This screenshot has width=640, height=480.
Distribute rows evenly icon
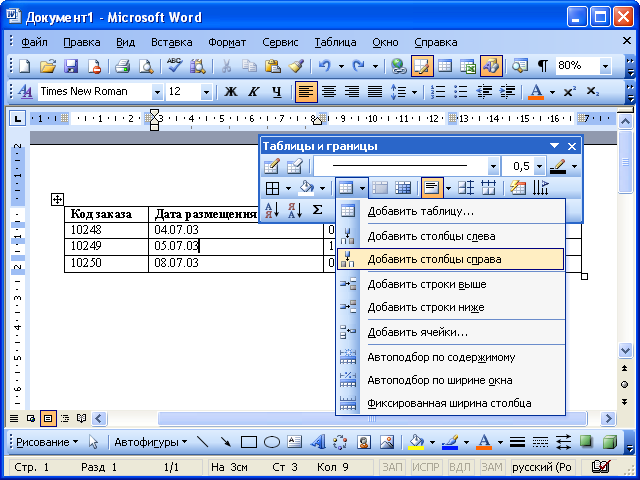(466, 188)
